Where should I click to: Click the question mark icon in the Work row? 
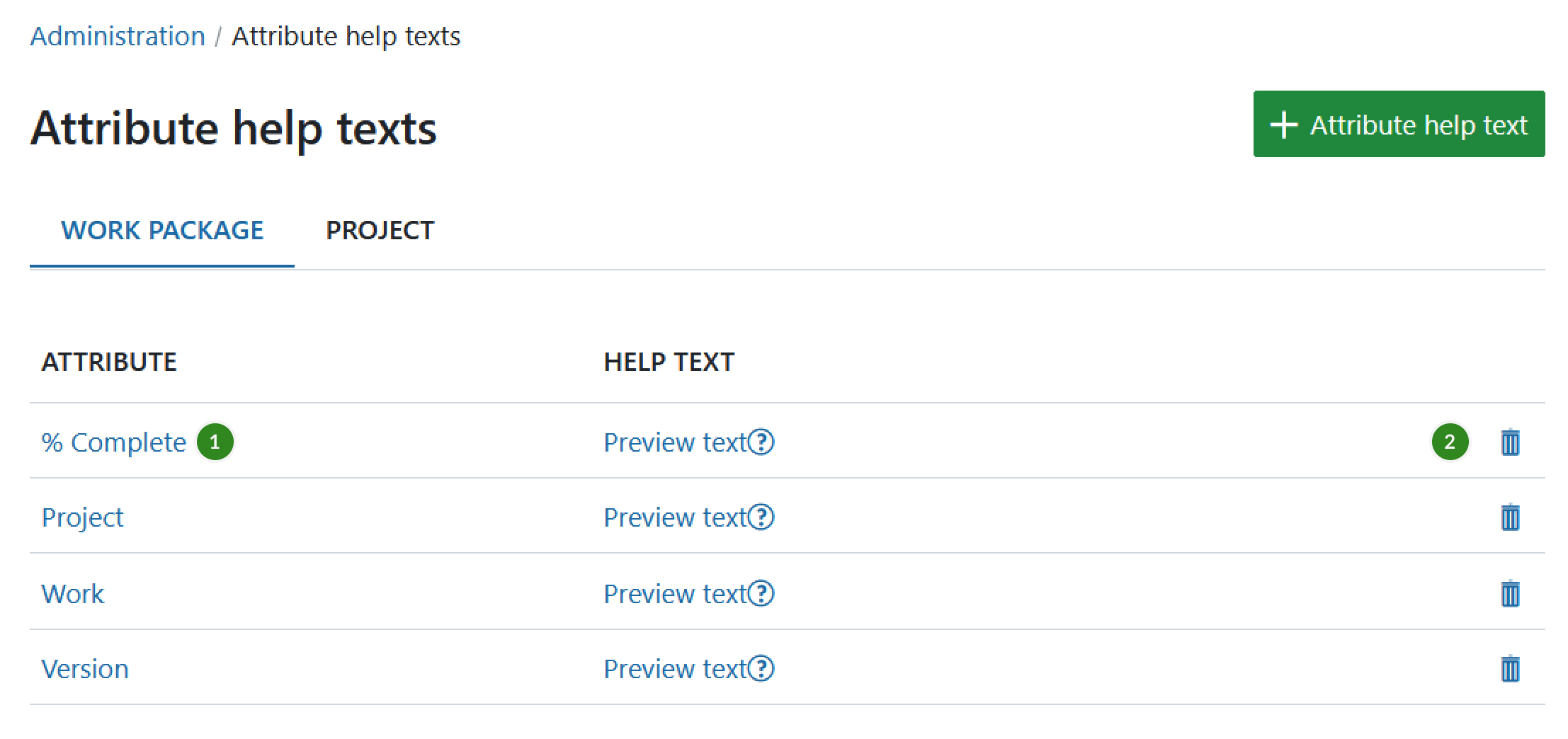click(x=761, y=594)
